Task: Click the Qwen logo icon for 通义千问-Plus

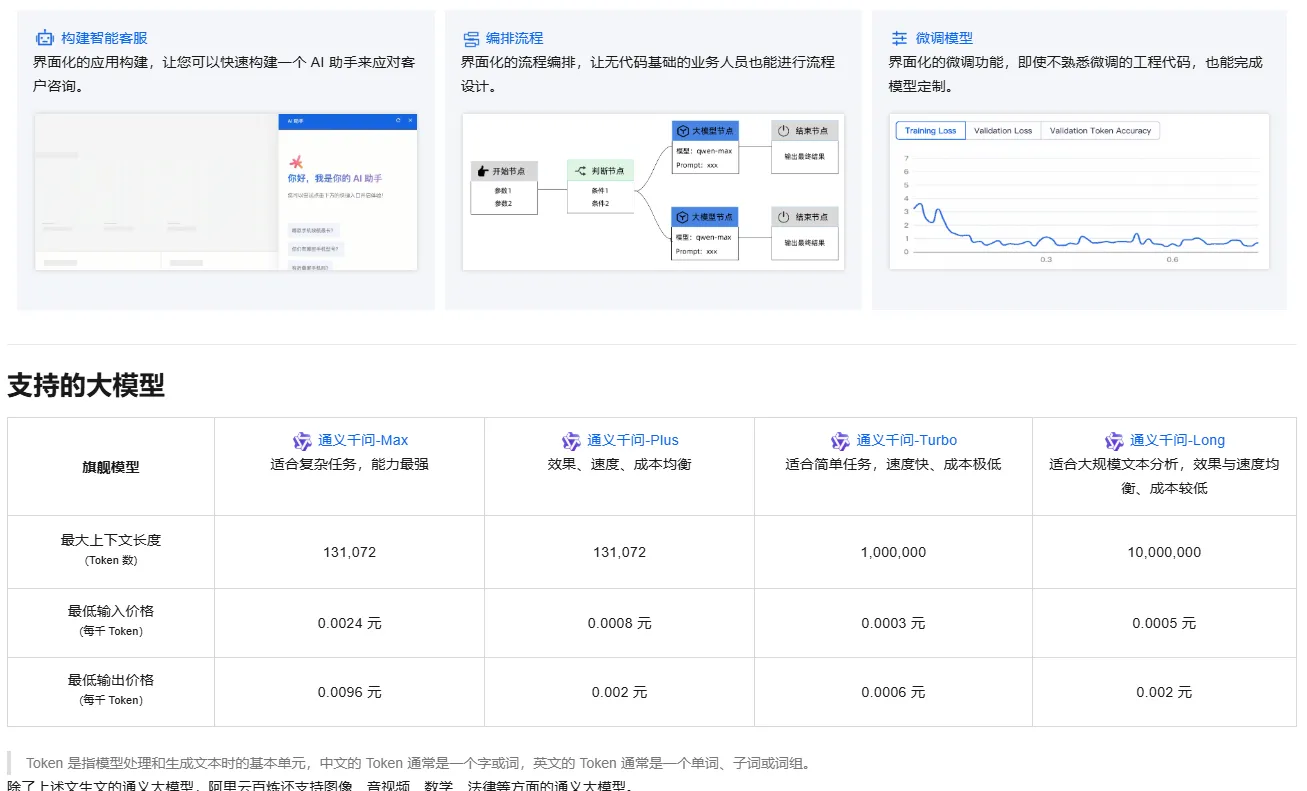Action: pos(571,440)
